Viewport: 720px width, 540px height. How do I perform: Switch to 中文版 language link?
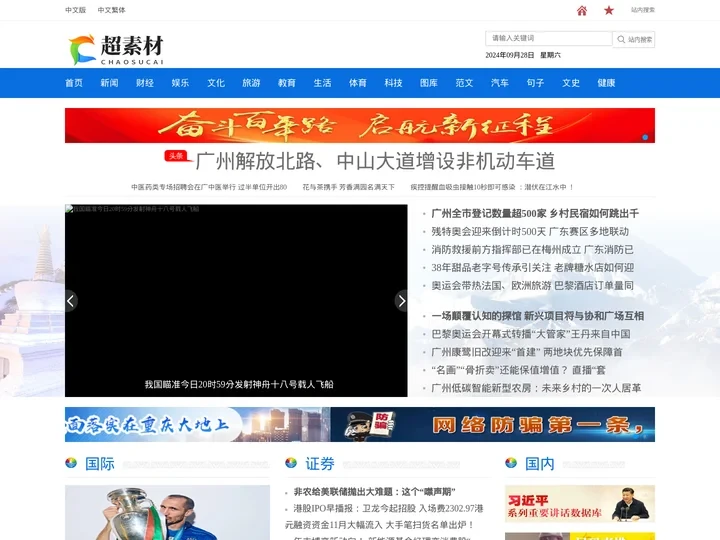point(76,10)
